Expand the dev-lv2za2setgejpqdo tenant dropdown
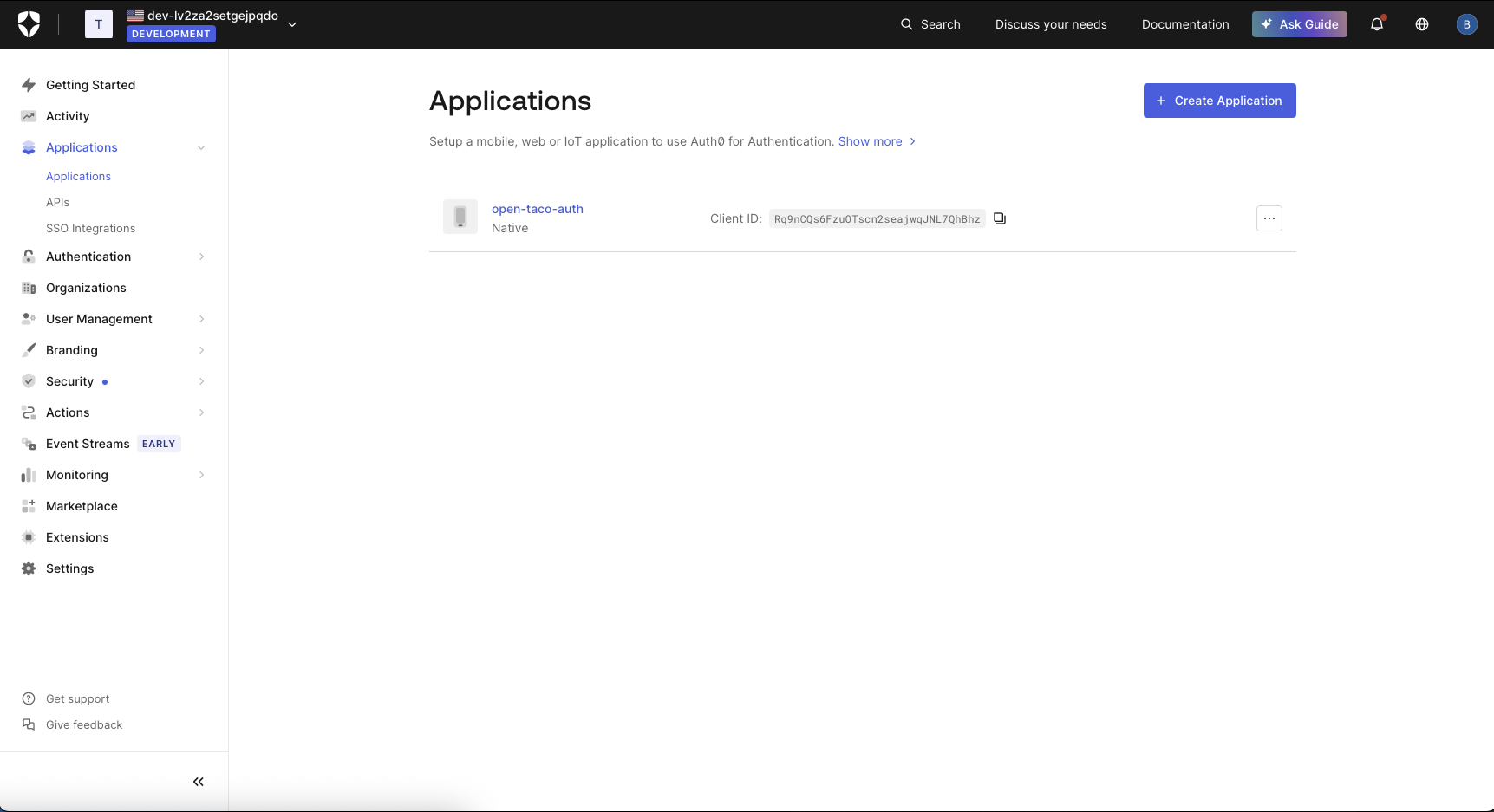Screen dimensions: 1494x812 [x=291, y=24]
